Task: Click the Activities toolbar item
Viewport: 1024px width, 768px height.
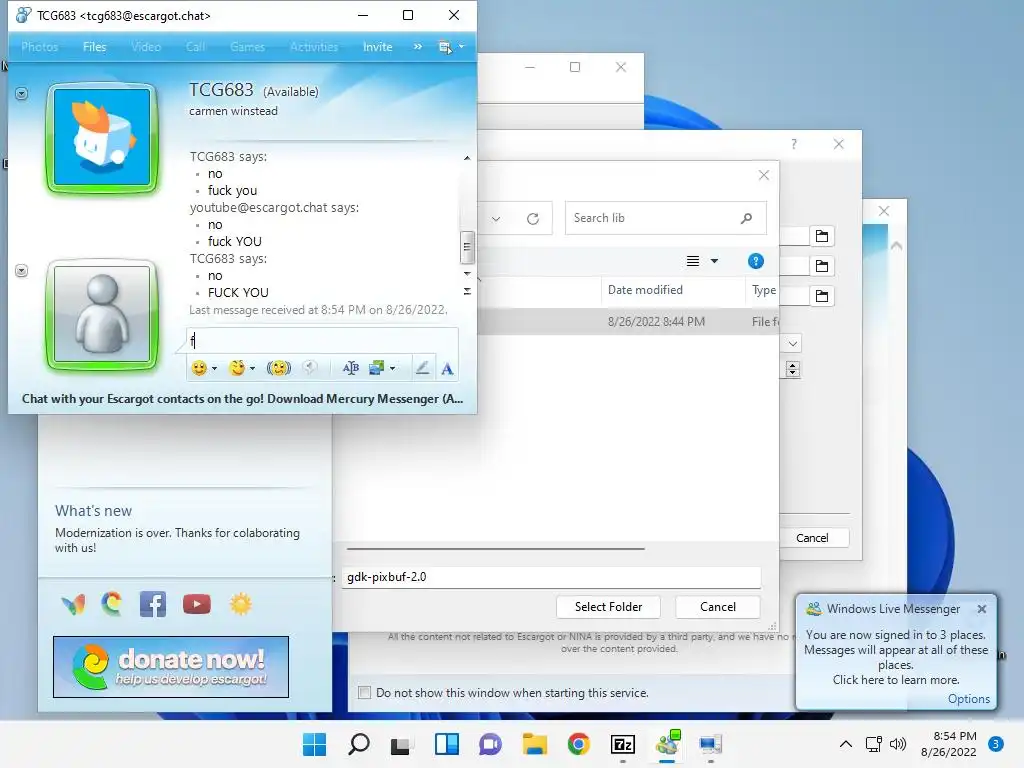Action: pos(314,47)
